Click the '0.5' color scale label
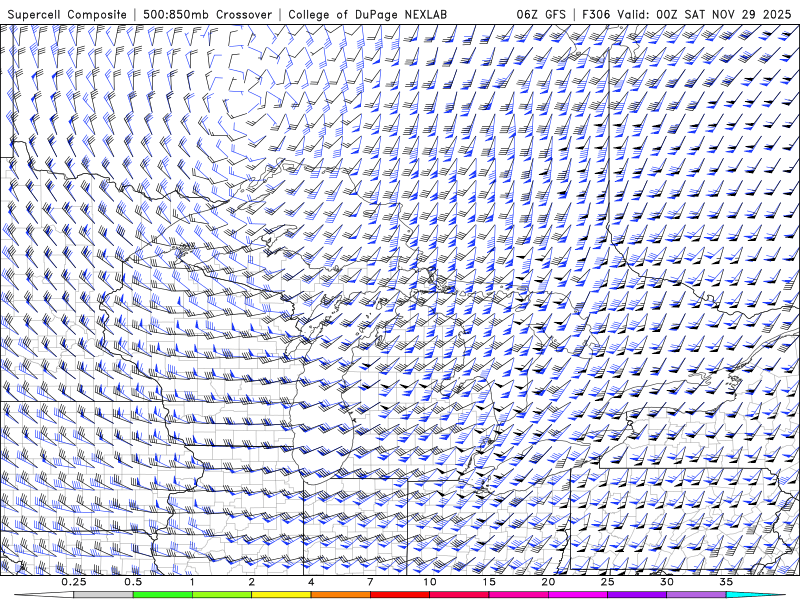This screenshot has width=800, height=600. click(x=133, y=582)
